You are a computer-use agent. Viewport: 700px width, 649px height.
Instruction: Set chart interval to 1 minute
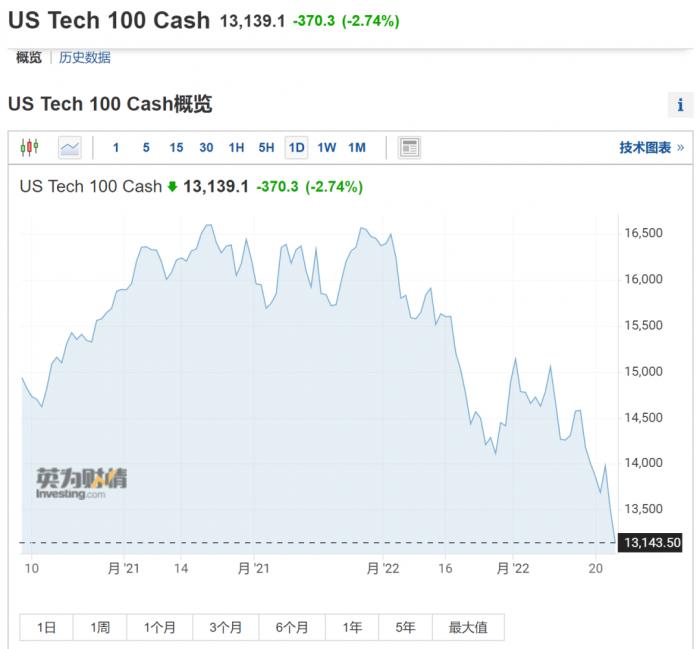[116, 148]
